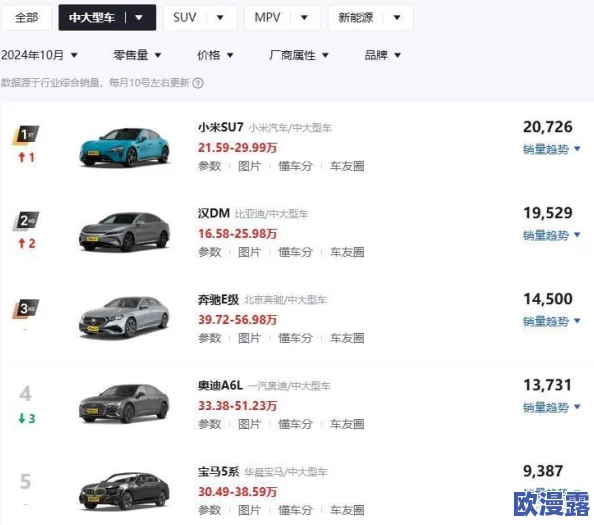594x525 pixels.
Task: Open 车友圈 for 奔驰E级
Action: [347, 338]
